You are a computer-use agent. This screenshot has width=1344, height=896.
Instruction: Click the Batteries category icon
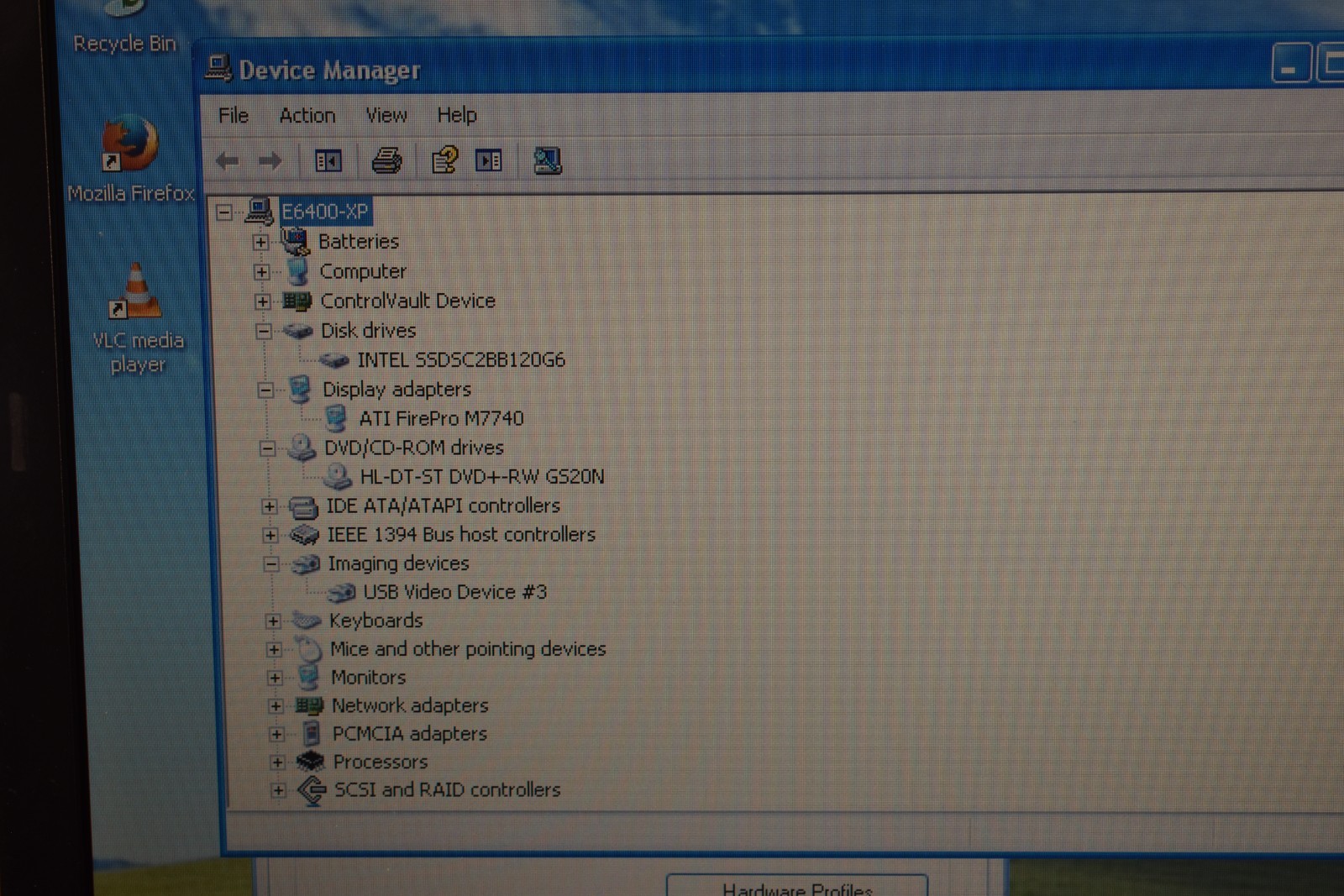(x=295, y=241)
